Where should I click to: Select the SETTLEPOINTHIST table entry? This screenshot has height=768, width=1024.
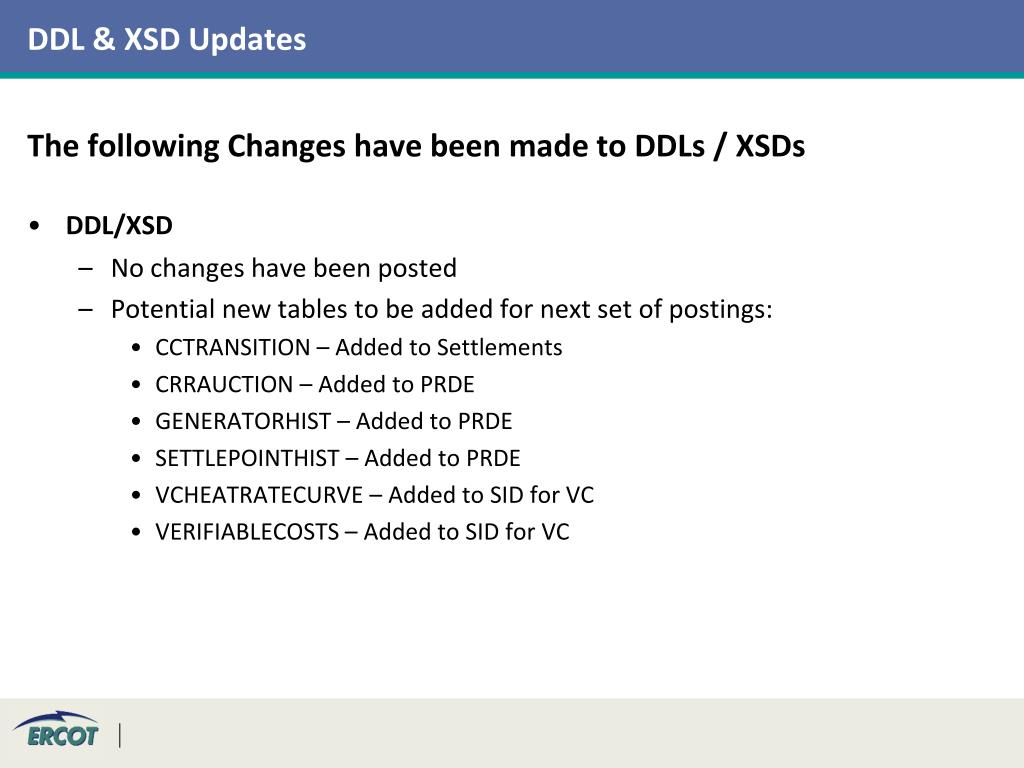click(338, 458)
